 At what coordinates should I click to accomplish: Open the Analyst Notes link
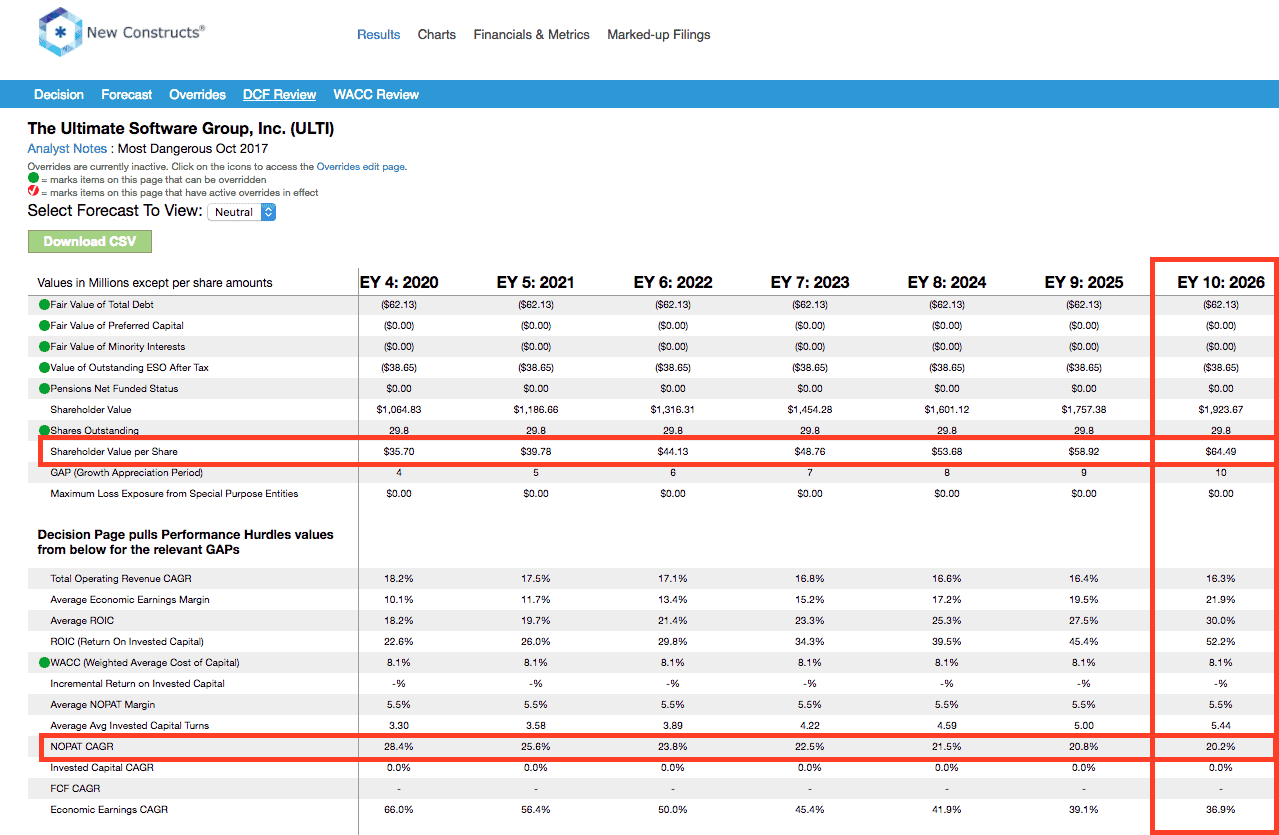tap(68, 148)
